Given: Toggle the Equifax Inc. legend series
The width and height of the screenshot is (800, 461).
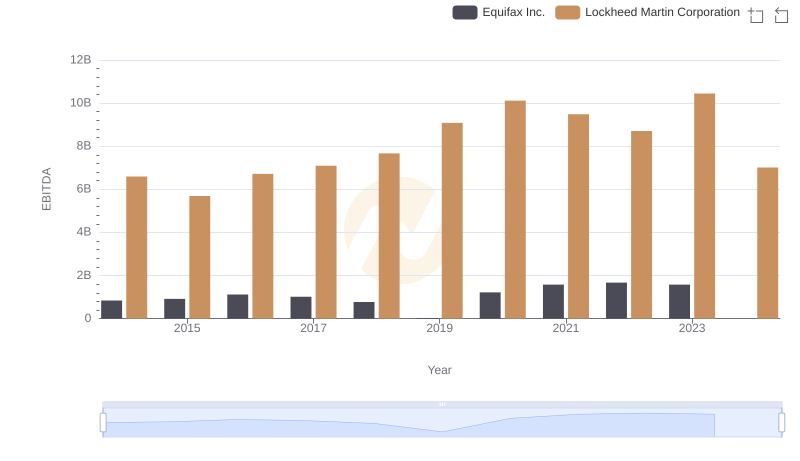Looking at the screenshot, I should pos(498,12).
